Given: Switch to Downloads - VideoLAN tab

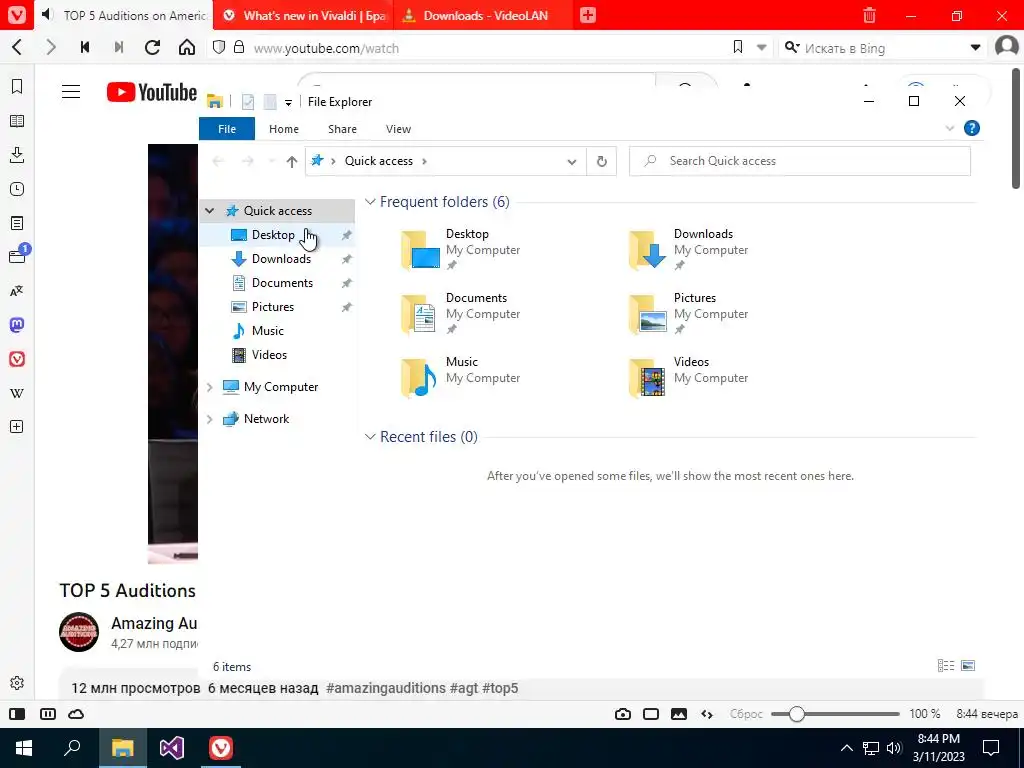Looking at the screenshot, I should click(483, 15).
